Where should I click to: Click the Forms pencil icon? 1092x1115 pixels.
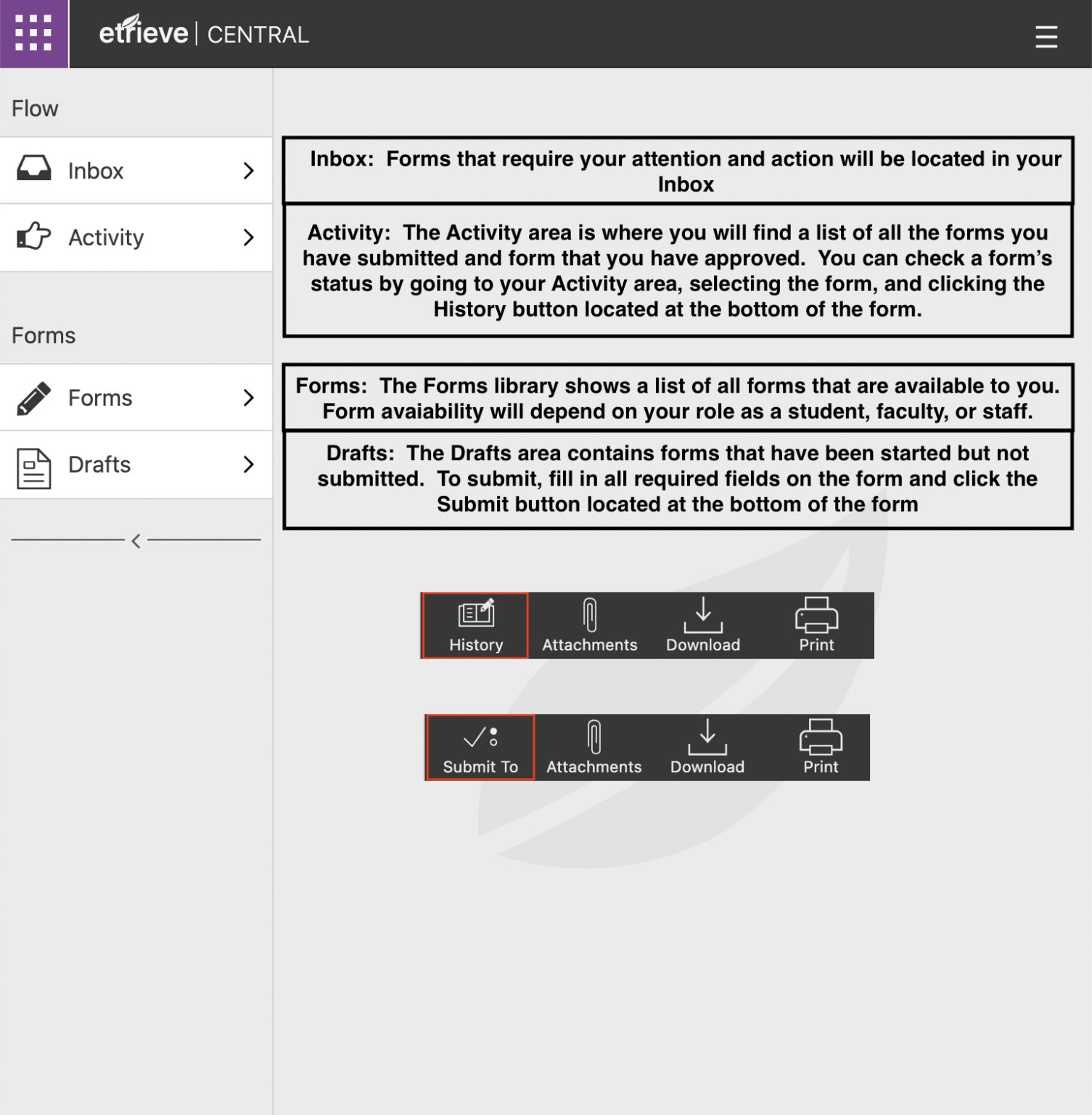(x=34, y=398)
